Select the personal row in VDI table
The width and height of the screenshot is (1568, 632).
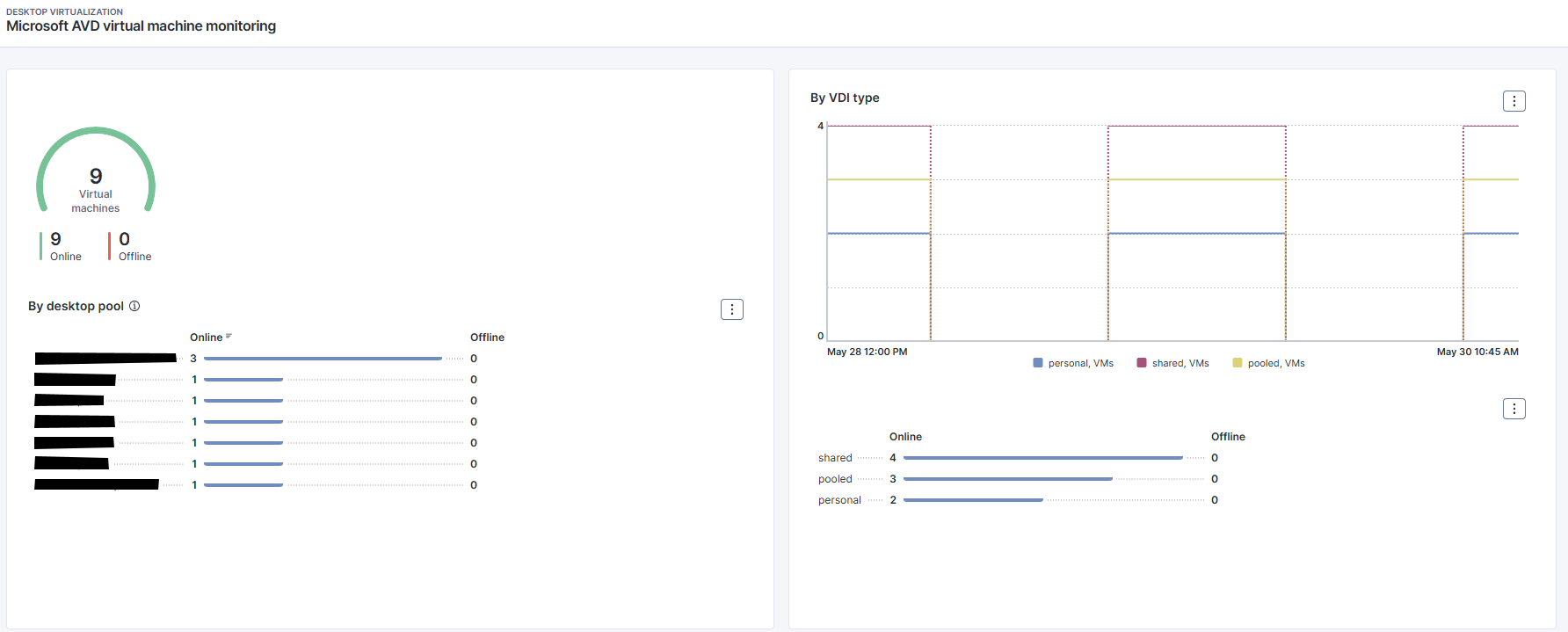[x=839, y=500]
